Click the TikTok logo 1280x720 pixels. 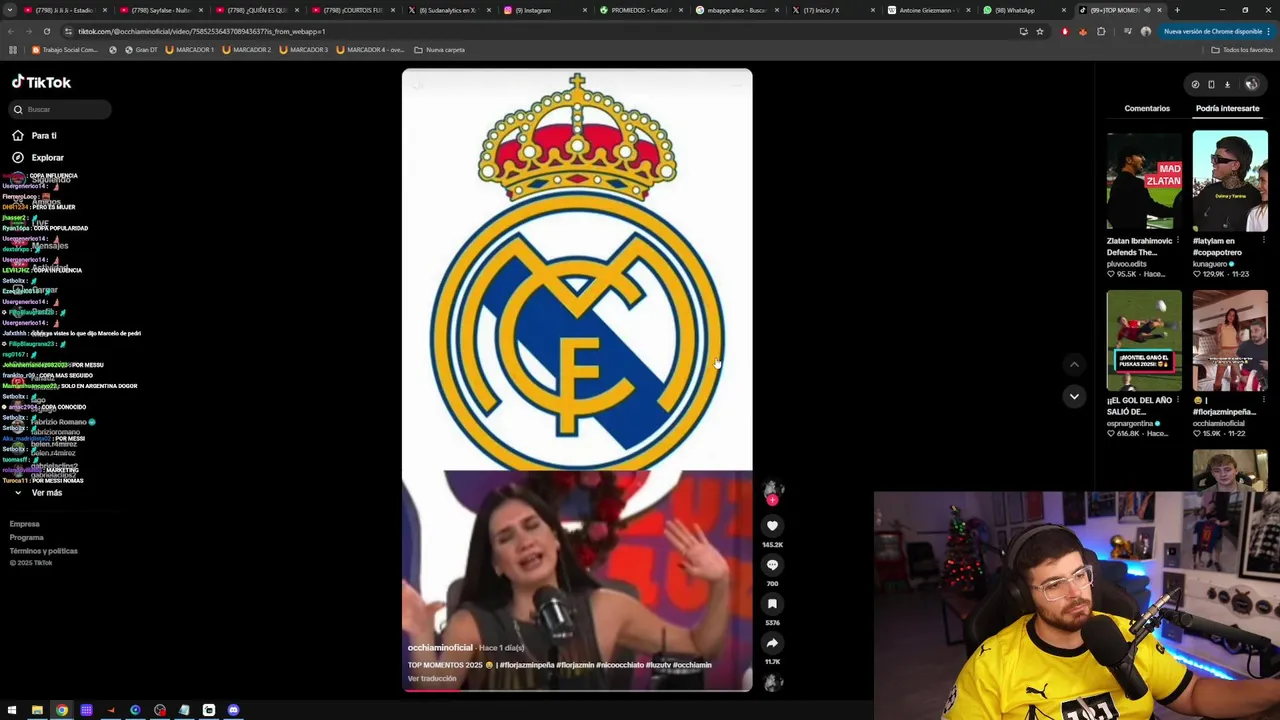point(41,82)
